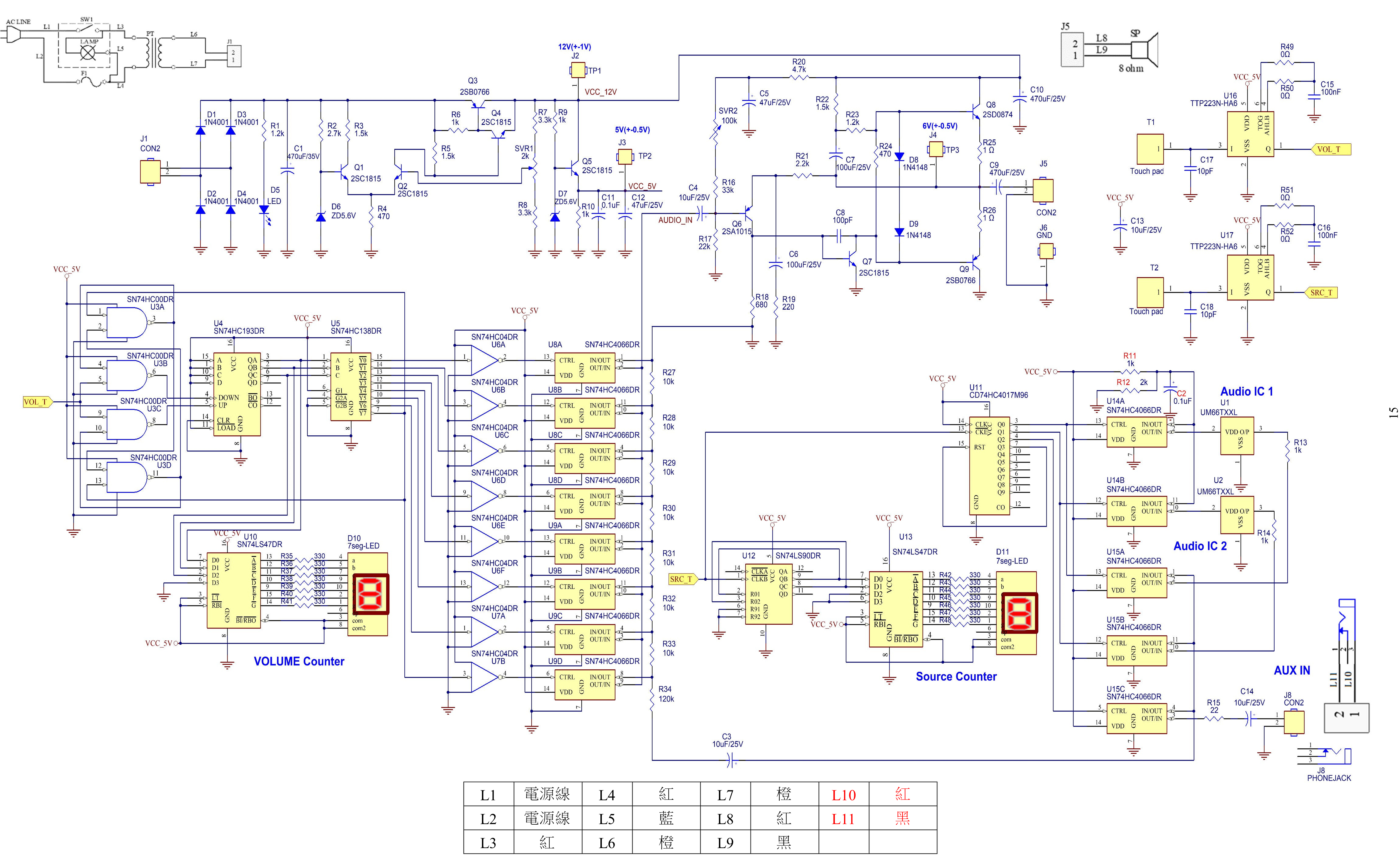Click the T2 touch pad component
The width and height of the screenshot is (1400, 860).
click(x=1150, y=292)
